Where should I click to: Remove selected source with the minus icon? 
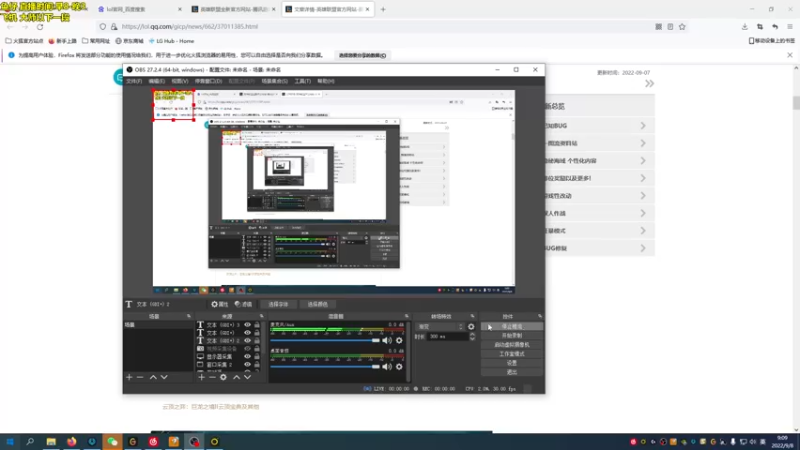pos(212,377)
